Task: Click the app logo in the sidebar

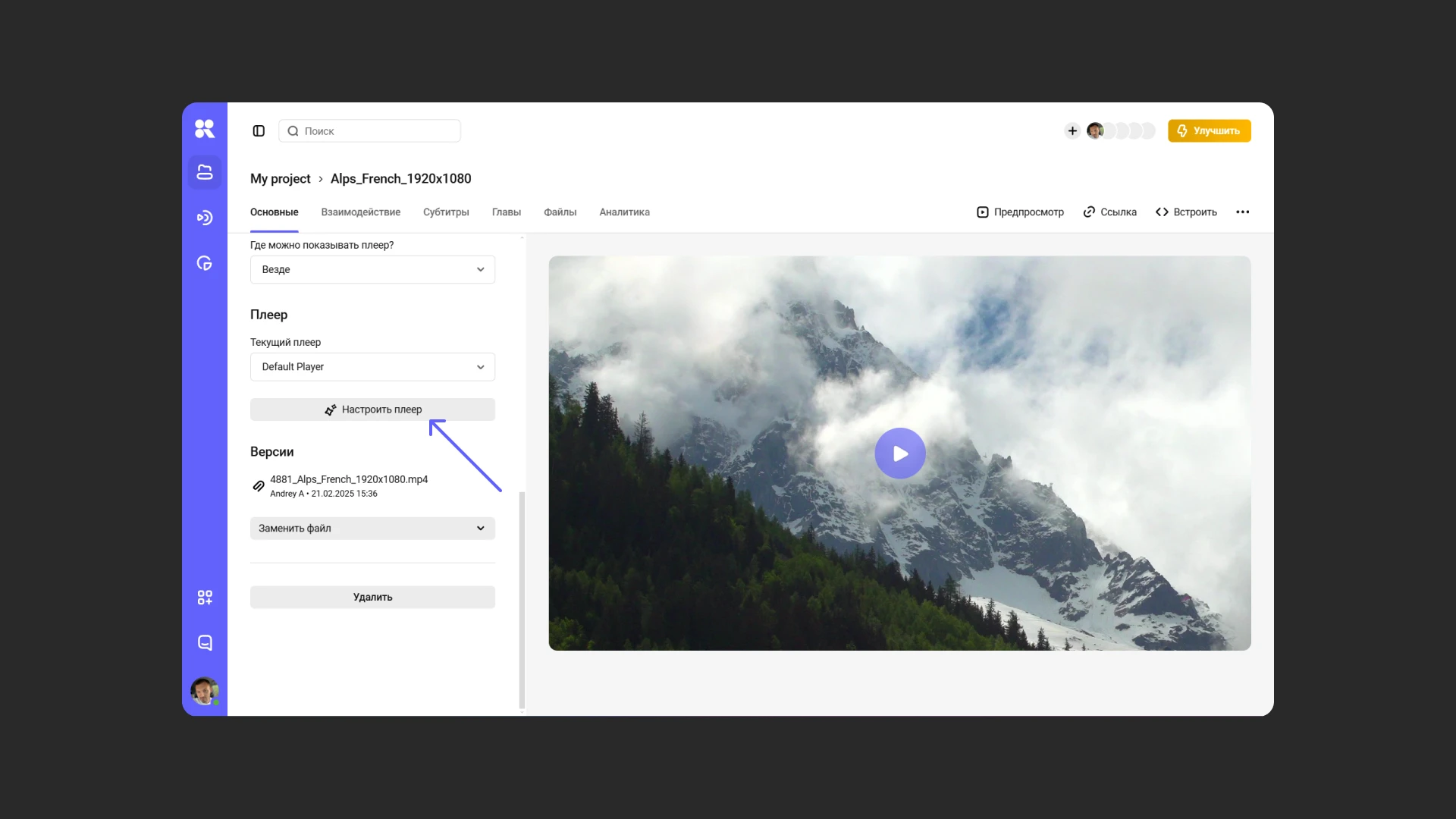Action: [x=204, y=129]
